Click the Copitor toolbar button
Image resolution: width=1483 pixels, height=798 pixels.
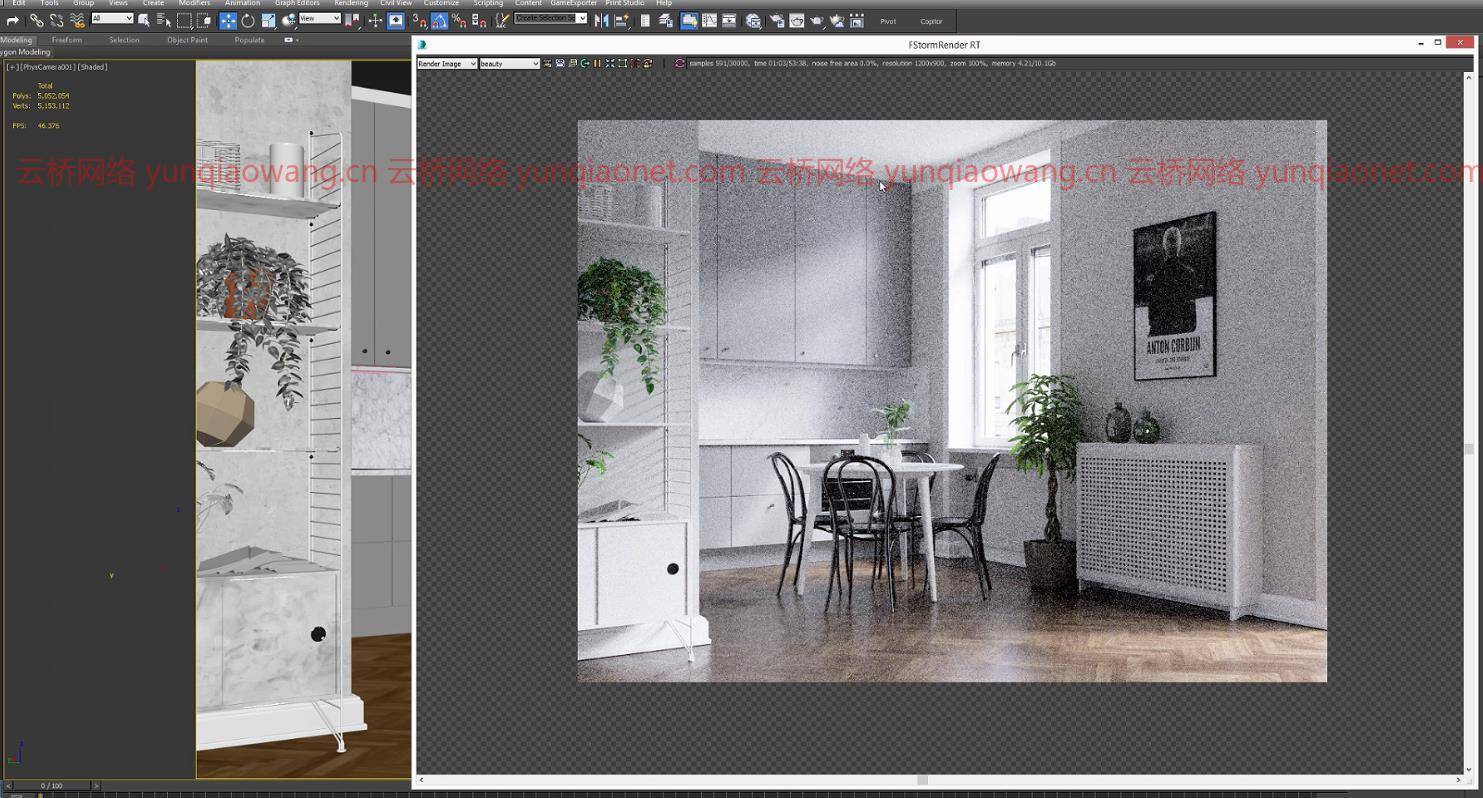pyautogui.click(x=931, y=21)
